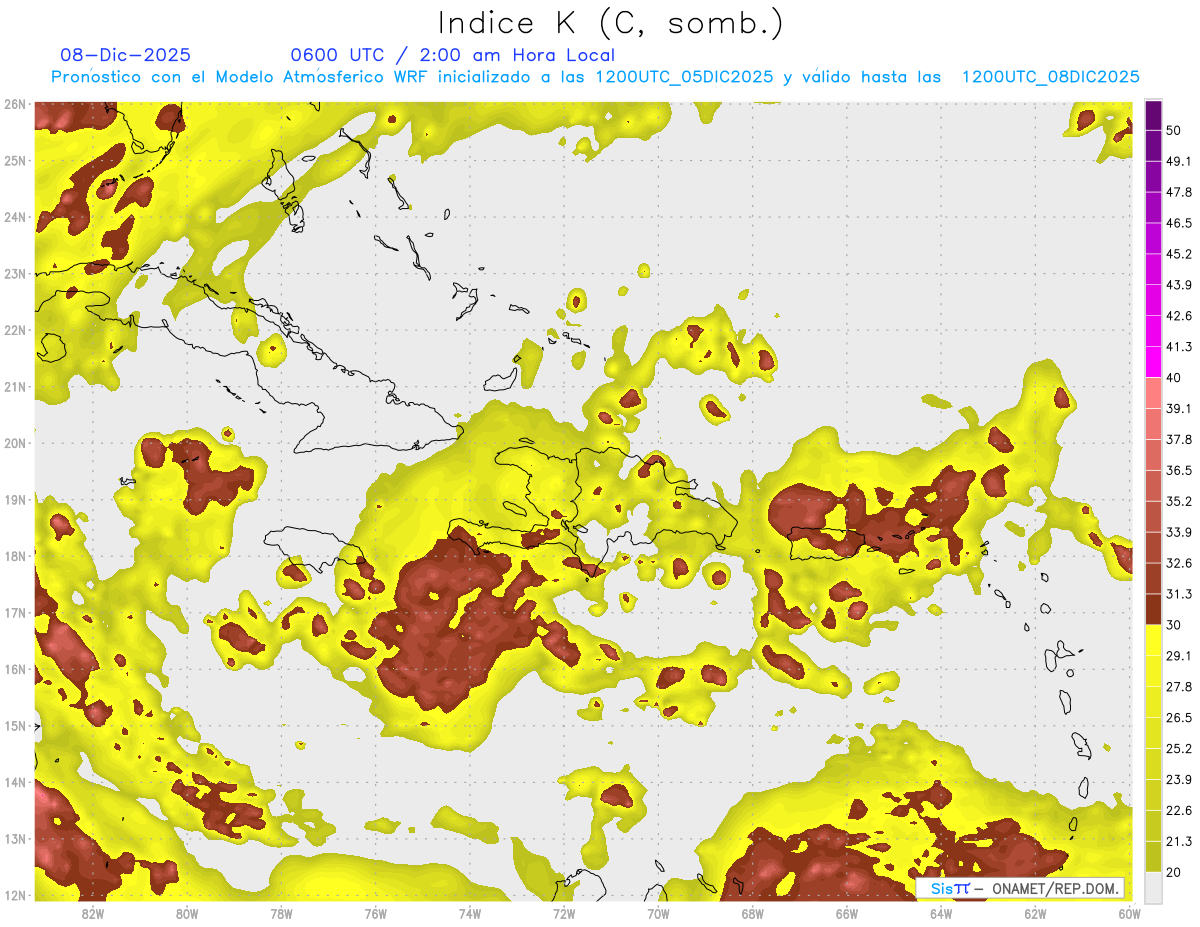Click the color bar value '32.6'
This screenshot has height=927, width=1200.
(x=1178, y=563)
